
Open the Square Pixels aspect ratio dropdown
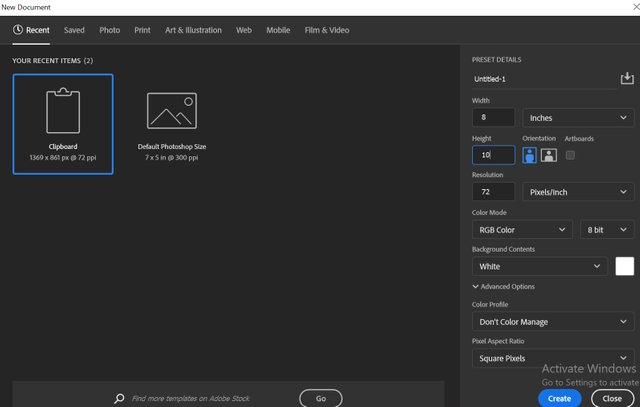[x=553, y=358]
